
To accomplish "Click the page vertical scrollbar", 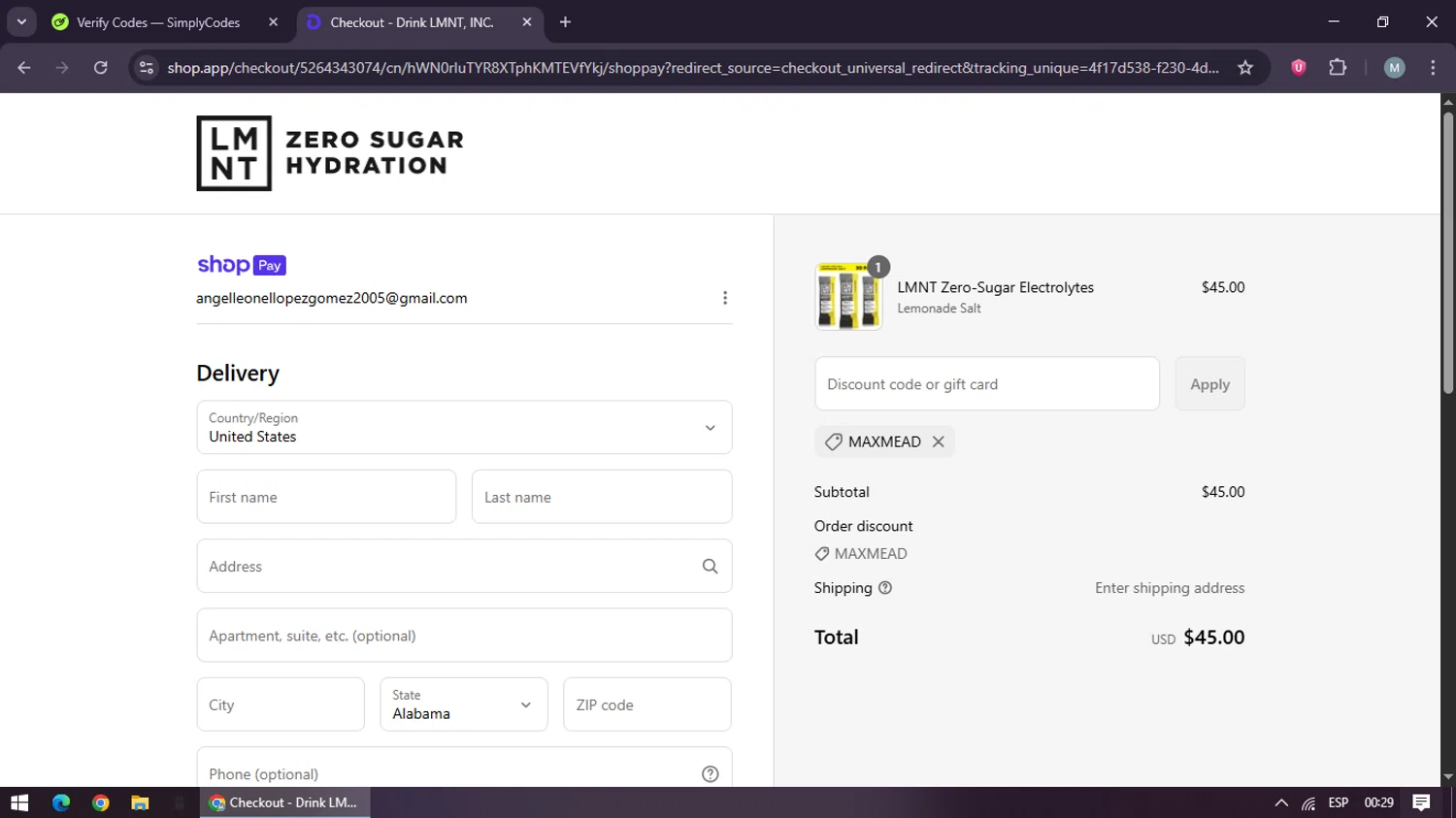I will click(1448, 252).
